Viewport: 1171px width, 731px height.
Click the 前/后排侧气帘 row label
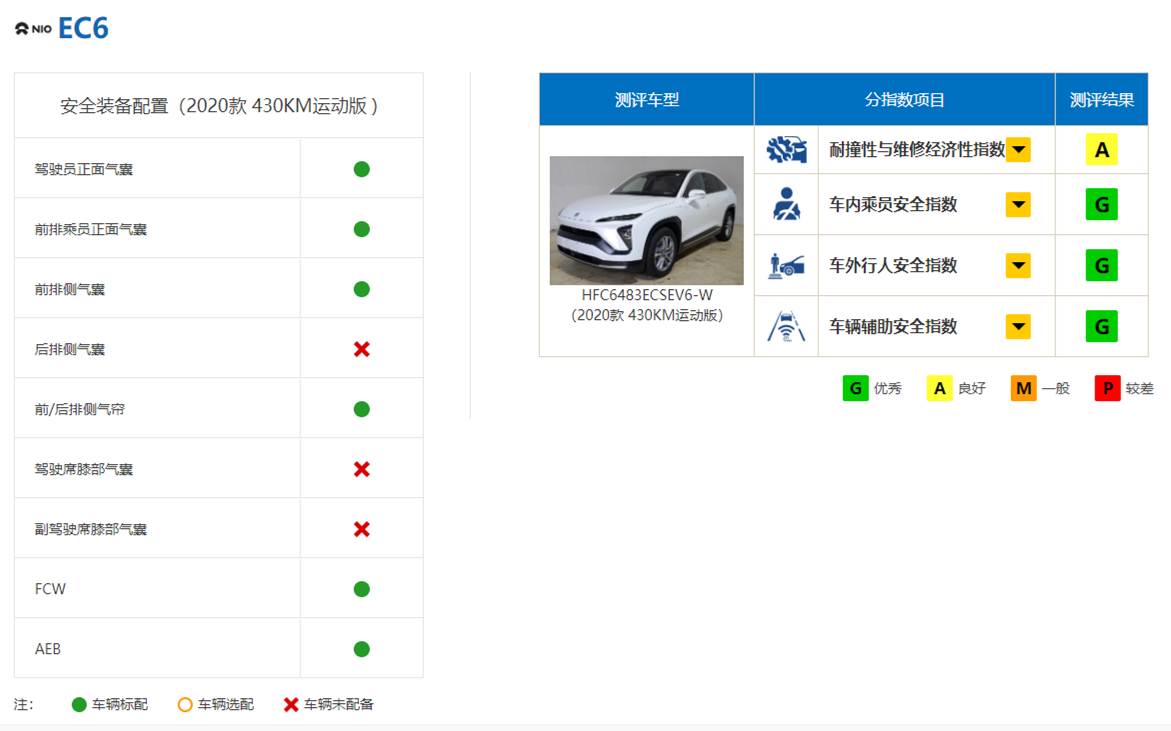pyautogui.click(x=79, y=409)
